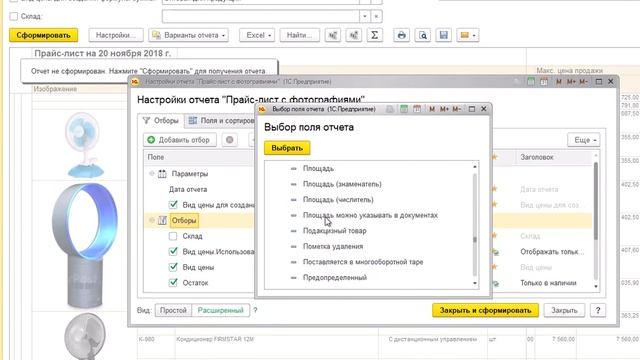Click the Отборы group filter icon
Viewport: 640px width, 360px height.
(x=162, y=220)
